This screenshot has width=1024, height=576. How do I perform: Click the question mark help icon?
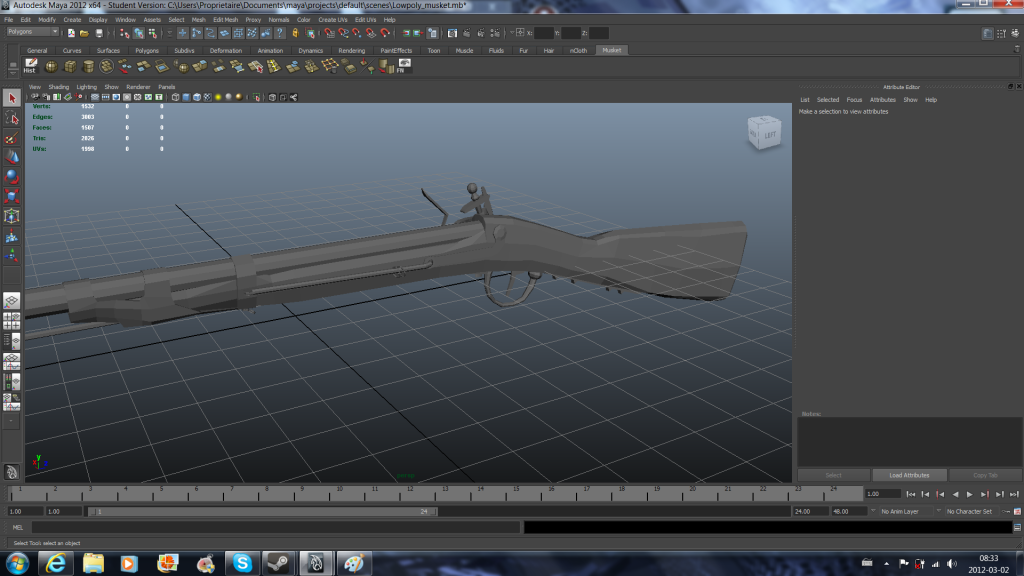tap(280, 33)
